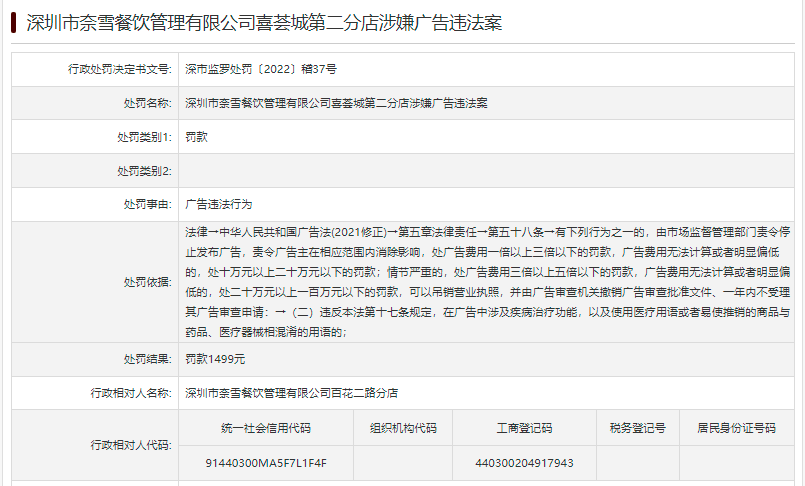The image size is (805, 486).
Task: Click the 处罚依据 legal basis paragraph
Action: pyautogui.click(x=487, y=282)
